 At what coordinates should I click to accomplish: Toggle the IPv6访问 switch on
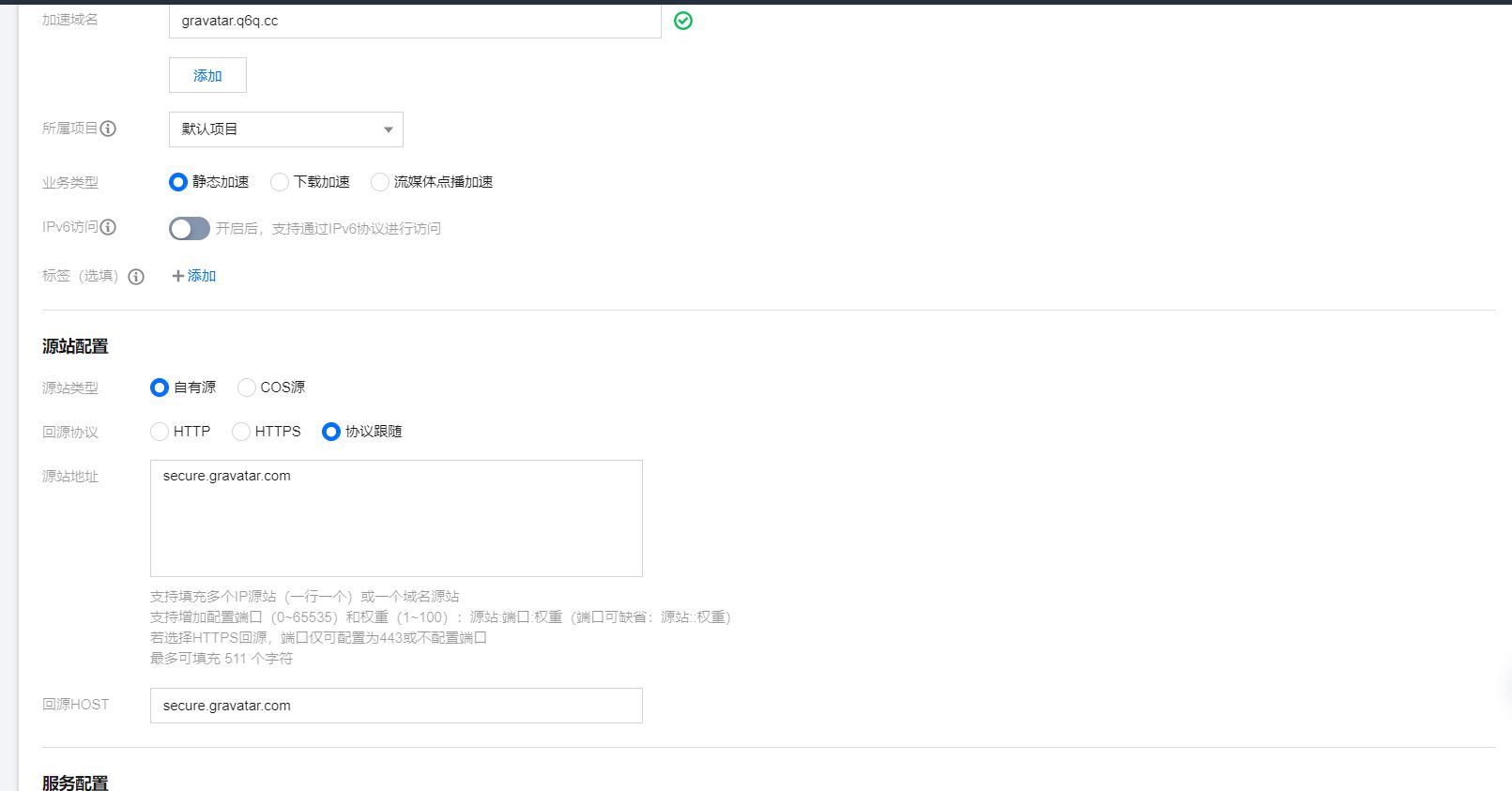pyautogui.click(x=189, y=228)
